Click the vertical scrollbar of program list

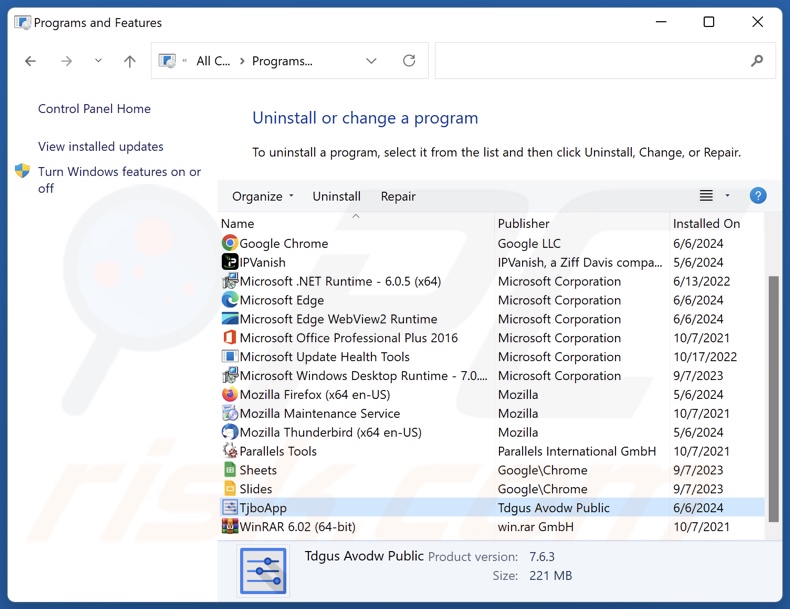pos(772,400)
